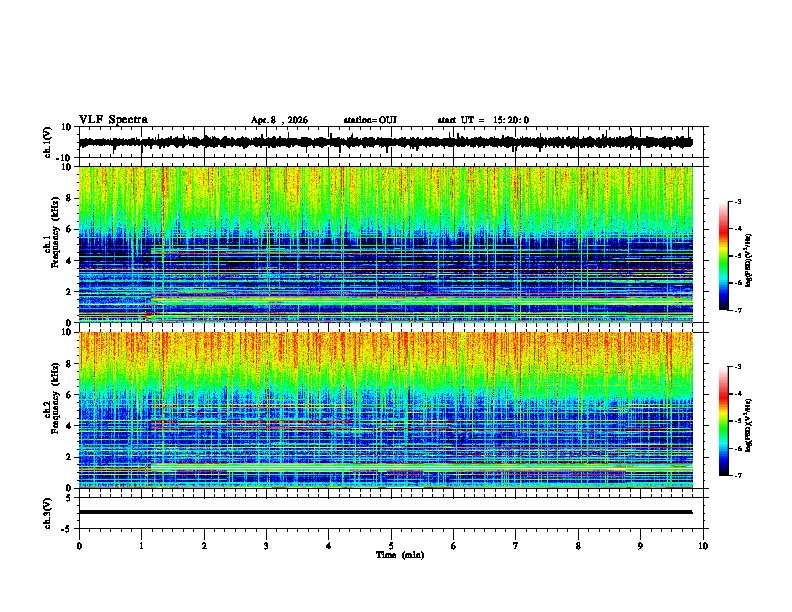
Task: Click the "-7" label on ch.2 color scale
Action: [738, 475]
